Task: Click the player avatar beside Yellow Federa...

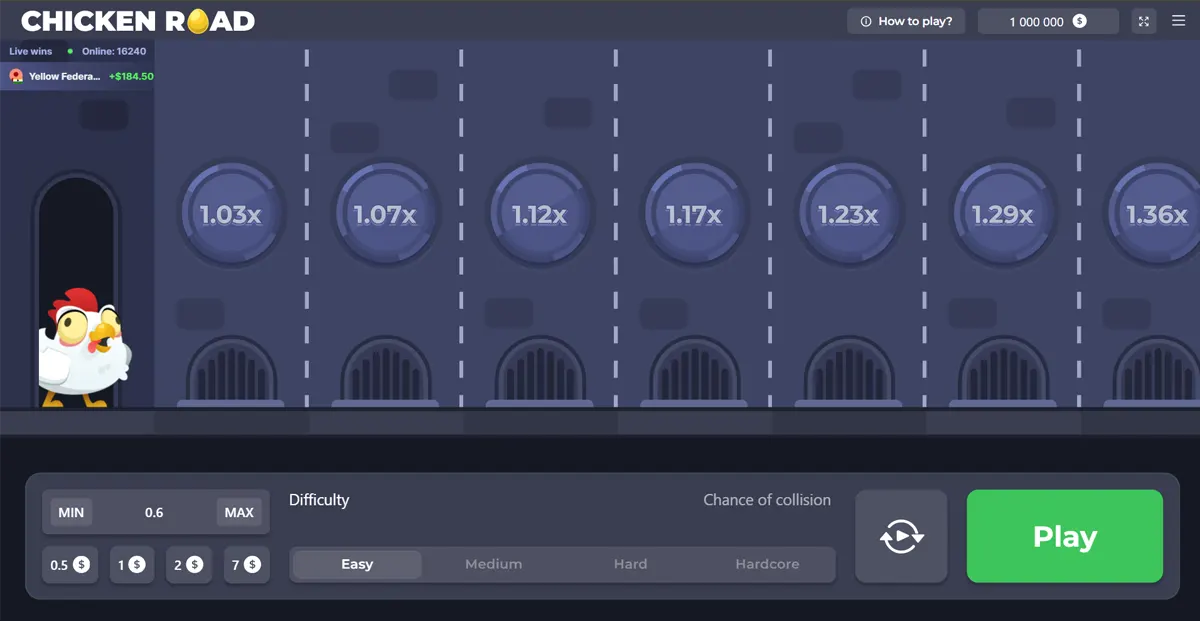Action: tap(16, 76)
